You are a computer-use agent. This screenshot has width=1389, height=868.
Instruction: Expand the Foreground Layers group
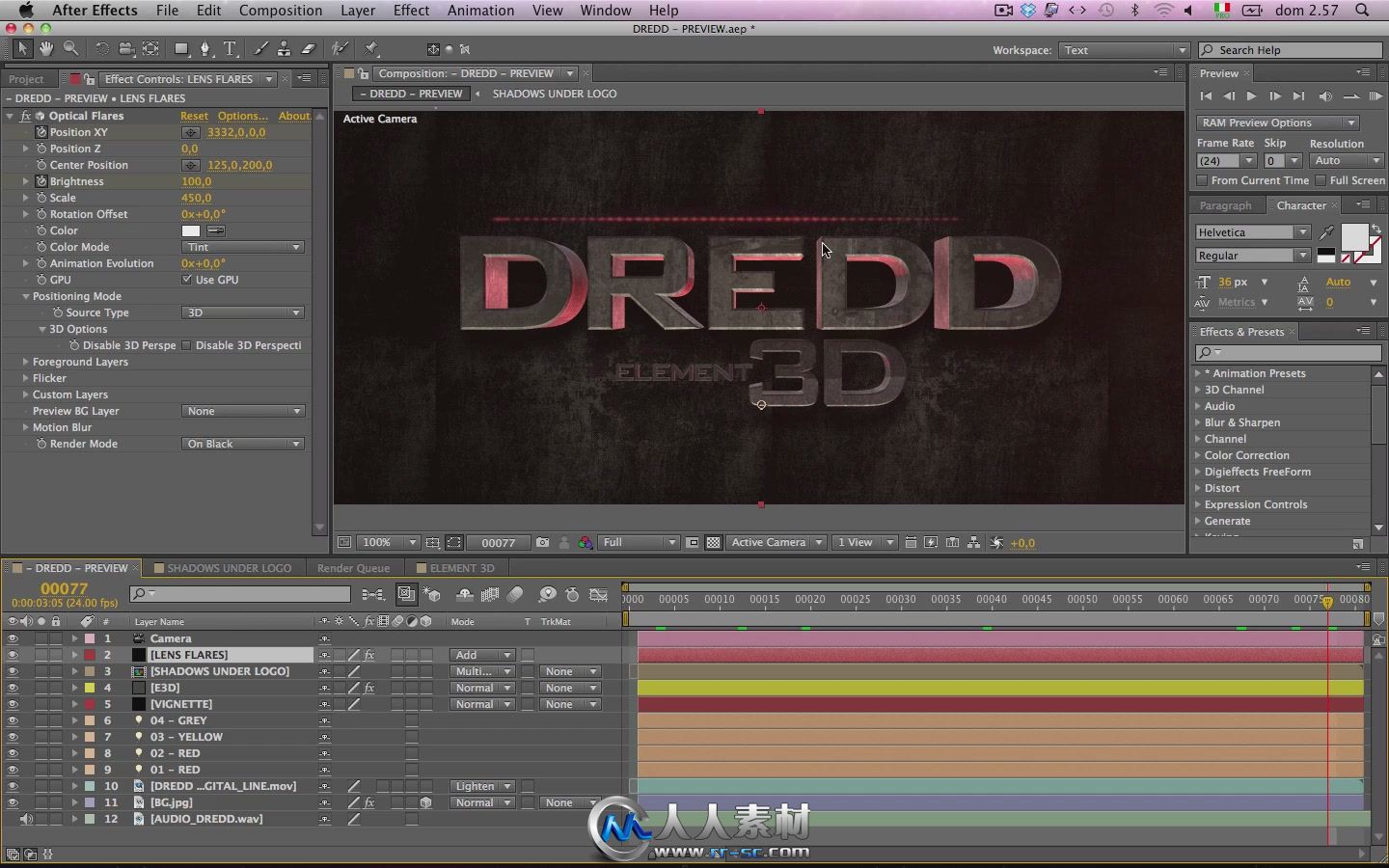click(x=26, y=362)
